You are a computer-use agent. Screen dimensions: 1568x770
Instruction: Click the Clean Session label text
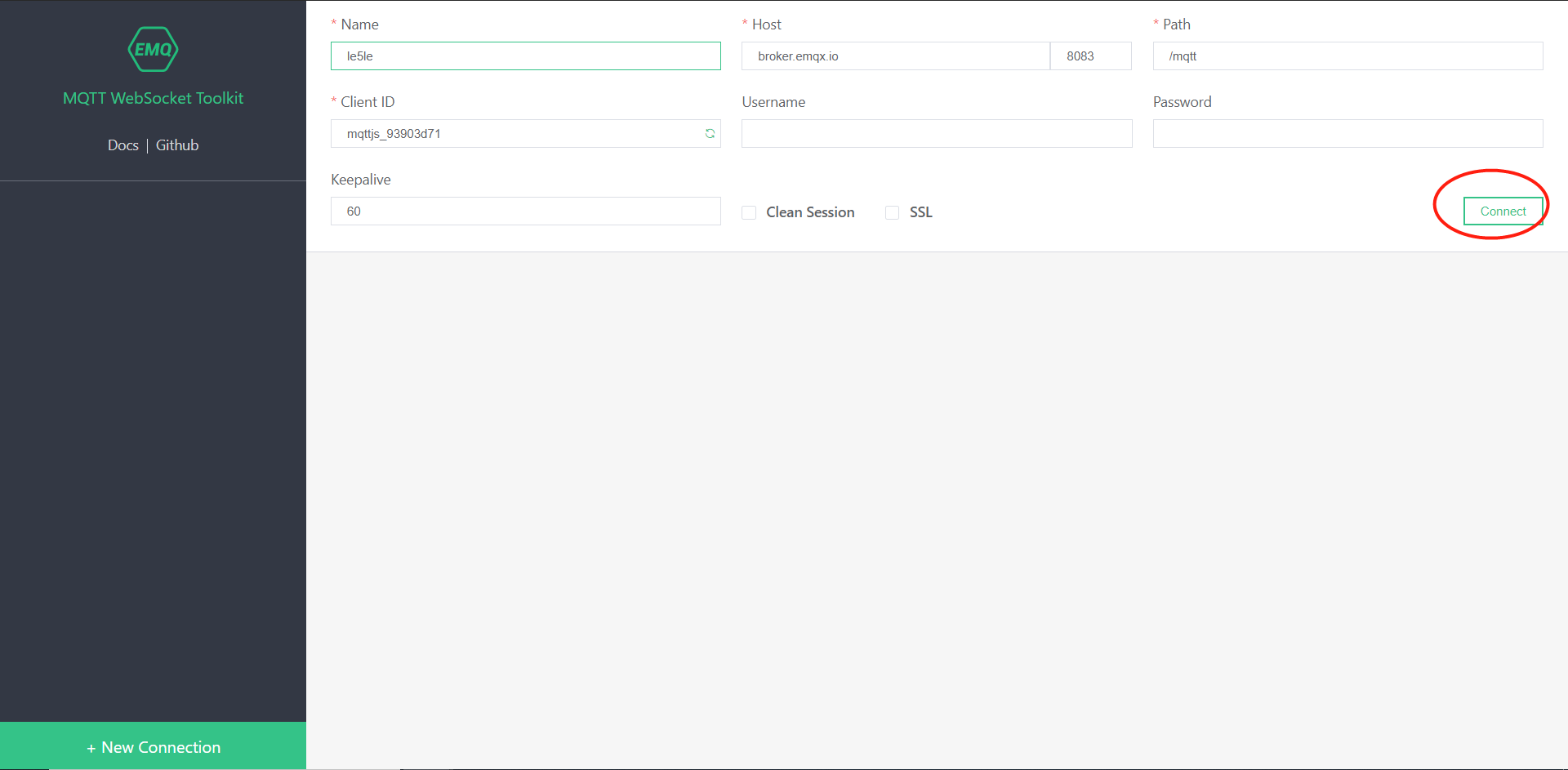[810, 212]
